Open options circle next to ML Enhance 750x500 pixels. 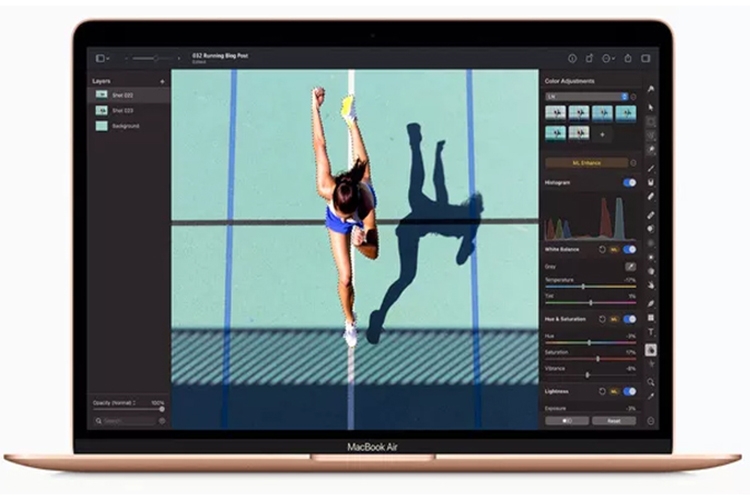633,163
